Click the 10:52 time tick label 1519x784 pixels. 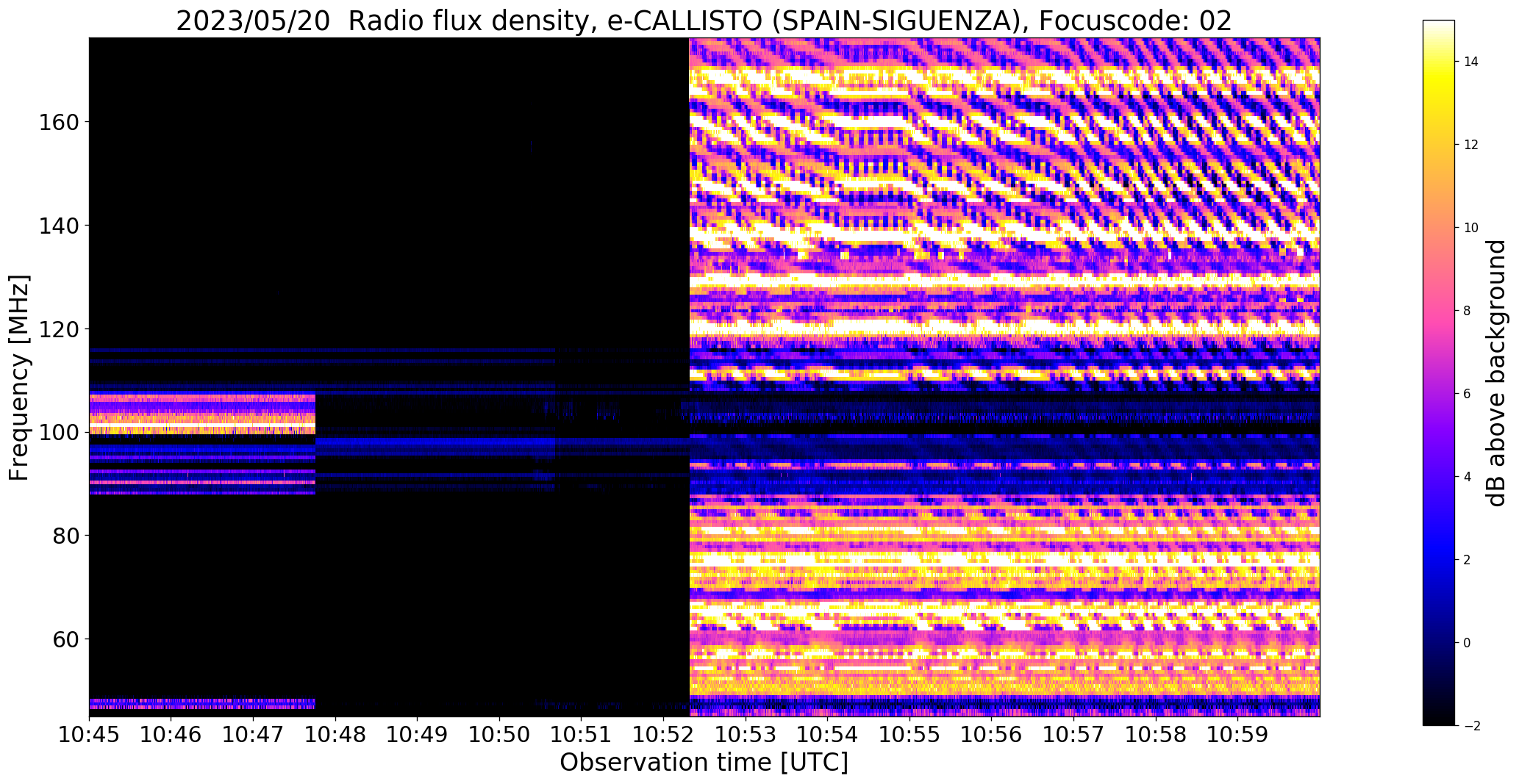tap(663, 734)
